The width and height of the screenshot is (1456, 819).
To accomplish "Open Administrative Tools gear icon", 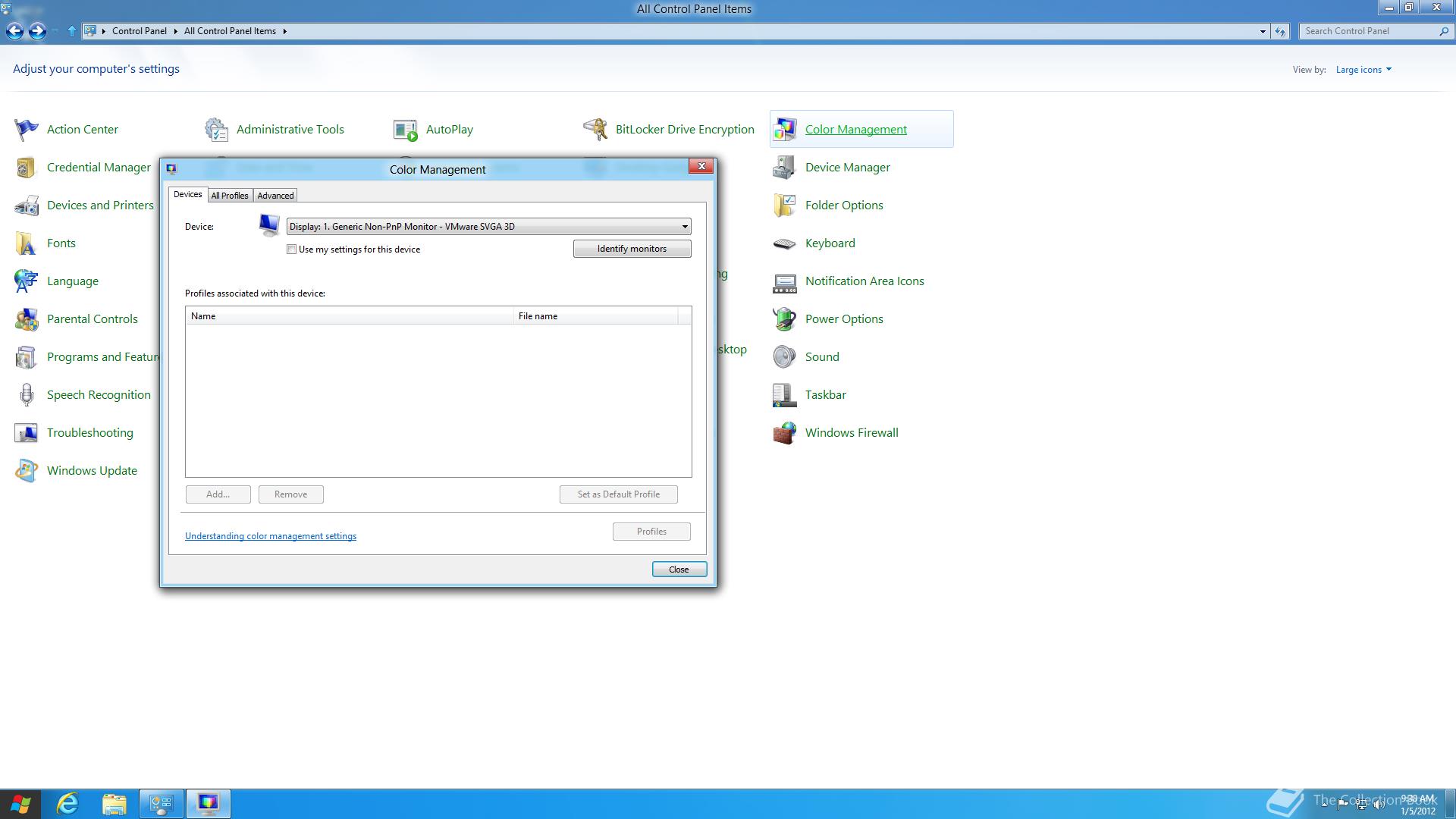I will click(x=216, y=130).
